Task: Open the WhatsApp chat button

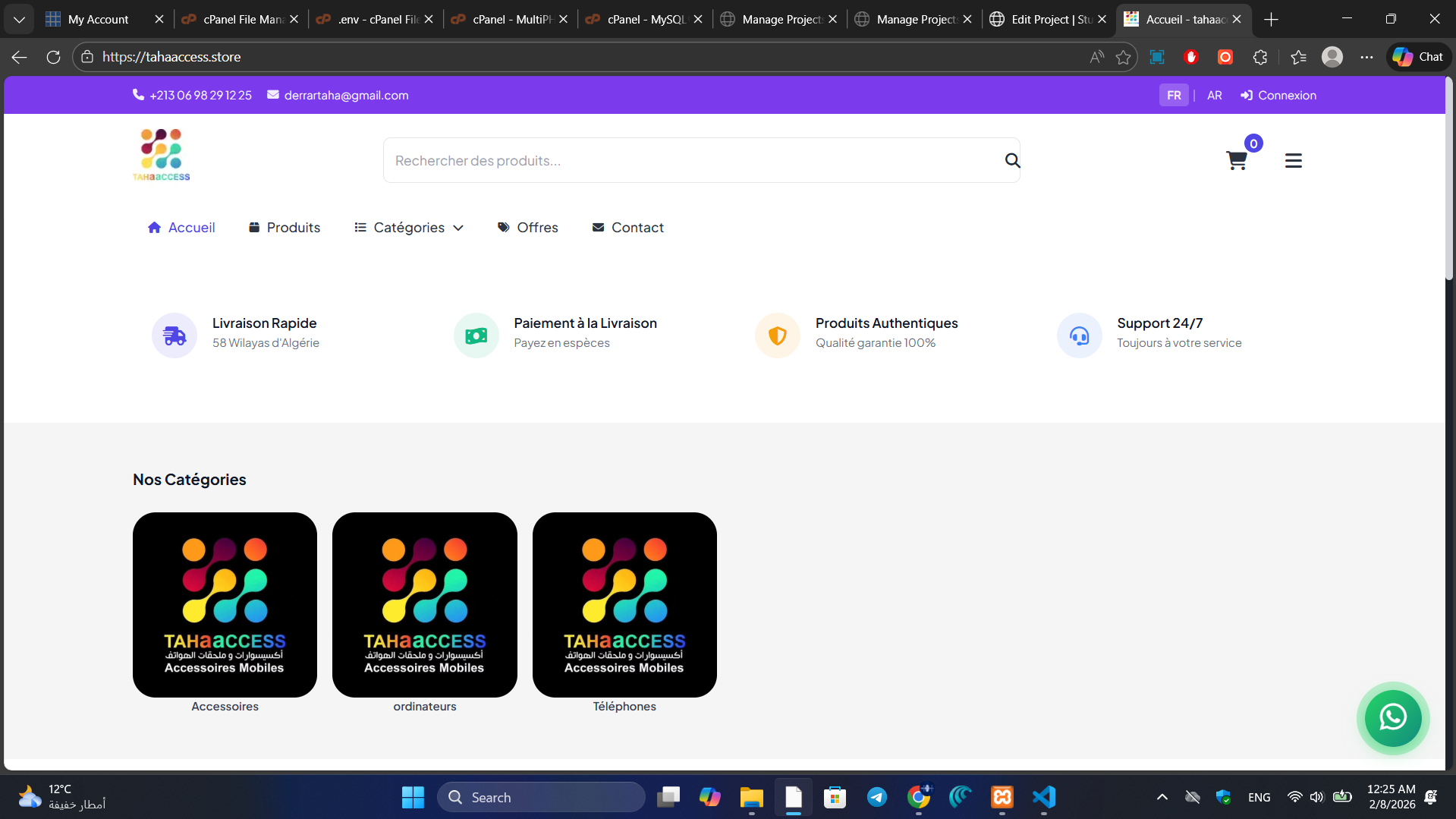Action: (x=1393, y=718)
